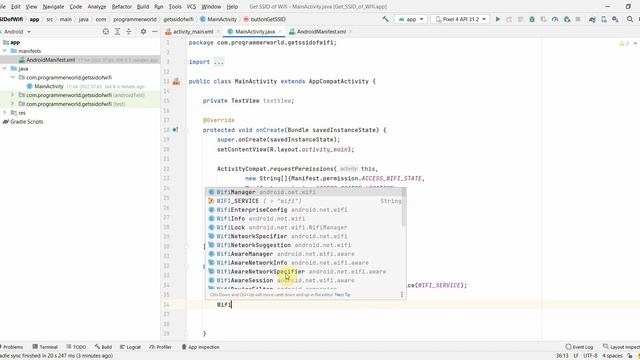Select WIFI_SERVICE completion suggestion
Viewport: 640px width, 360px height.
pyautogui.click(x=305, y=201)
